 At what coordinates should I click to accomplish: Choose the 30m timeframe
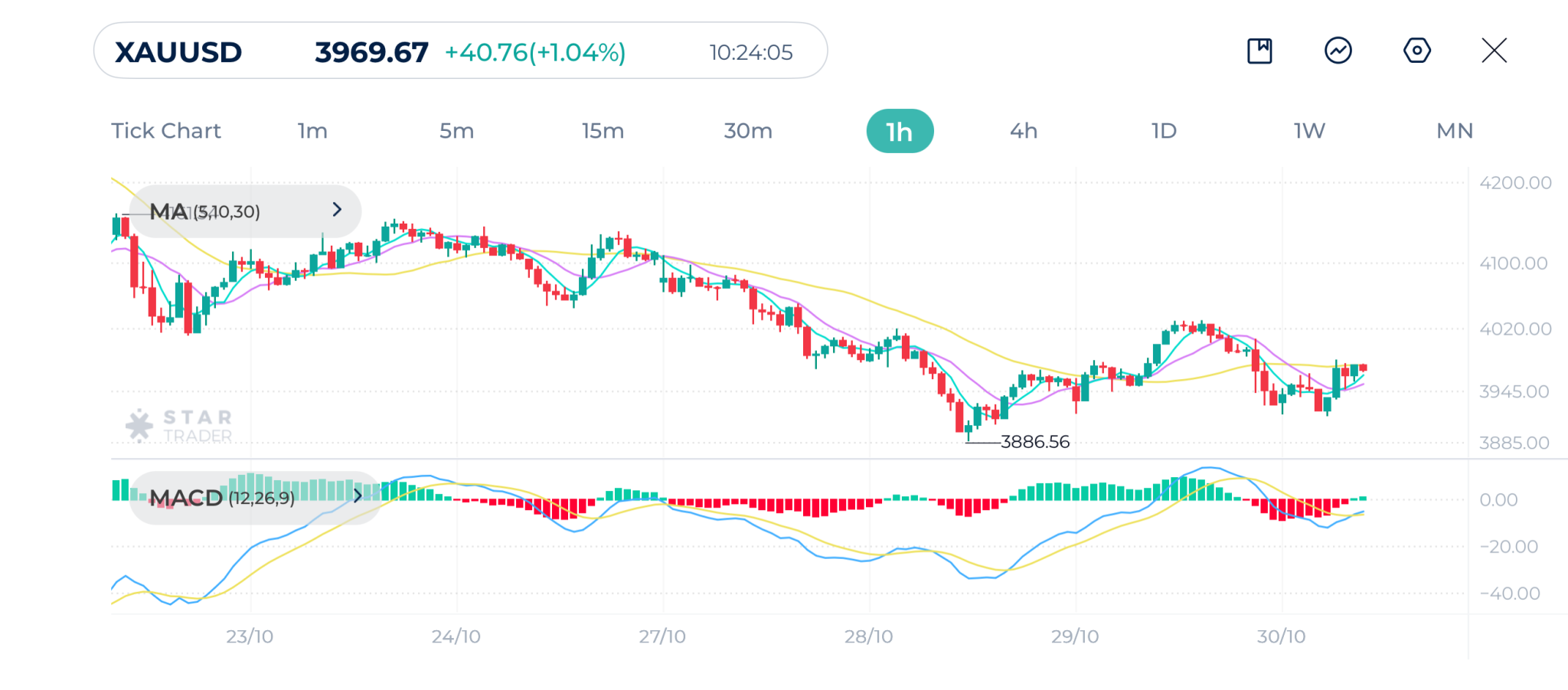pos(748,131)
